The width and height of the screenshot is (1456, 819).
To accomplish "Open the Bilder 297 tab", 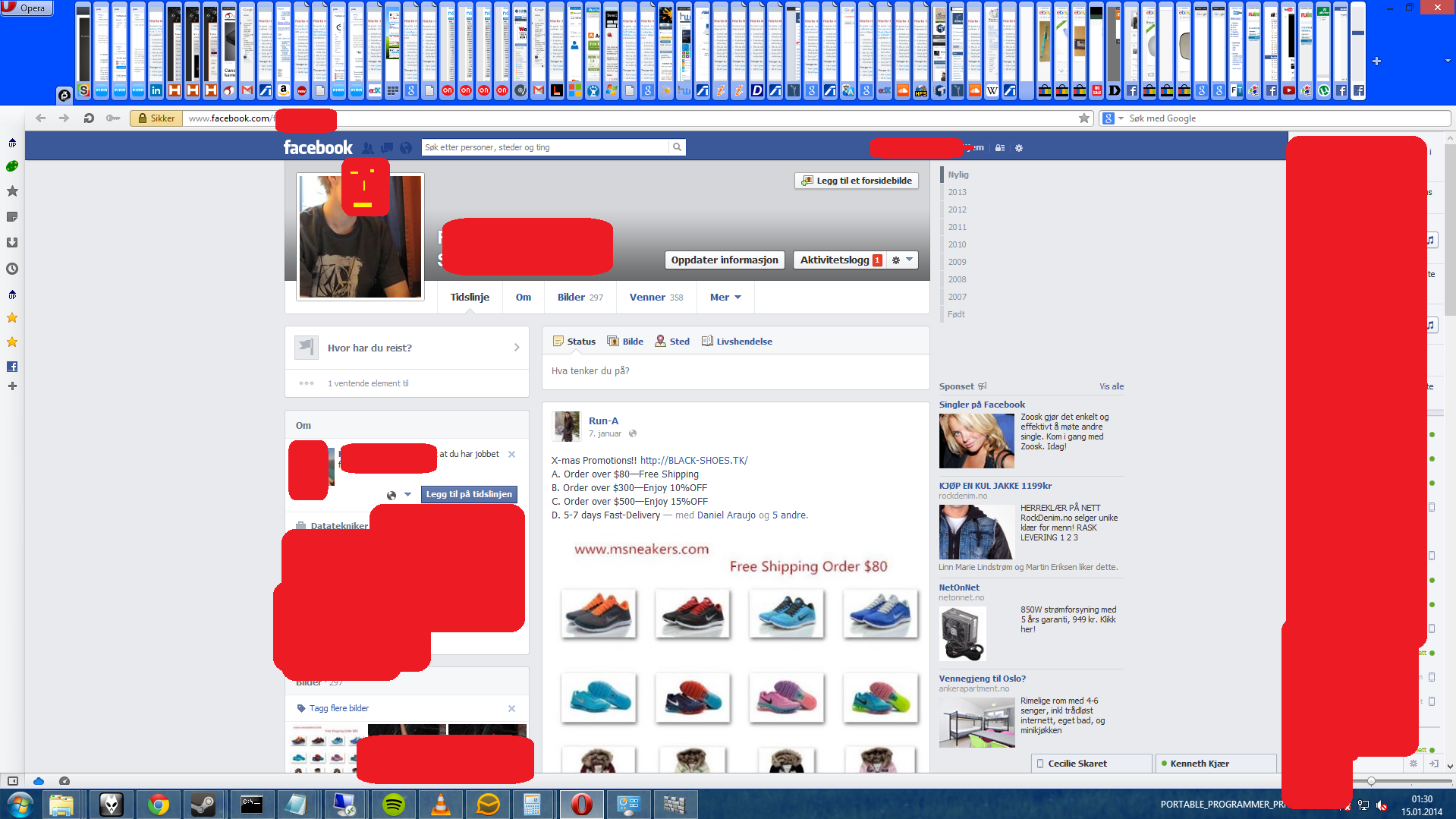I will tap(580, 297).
